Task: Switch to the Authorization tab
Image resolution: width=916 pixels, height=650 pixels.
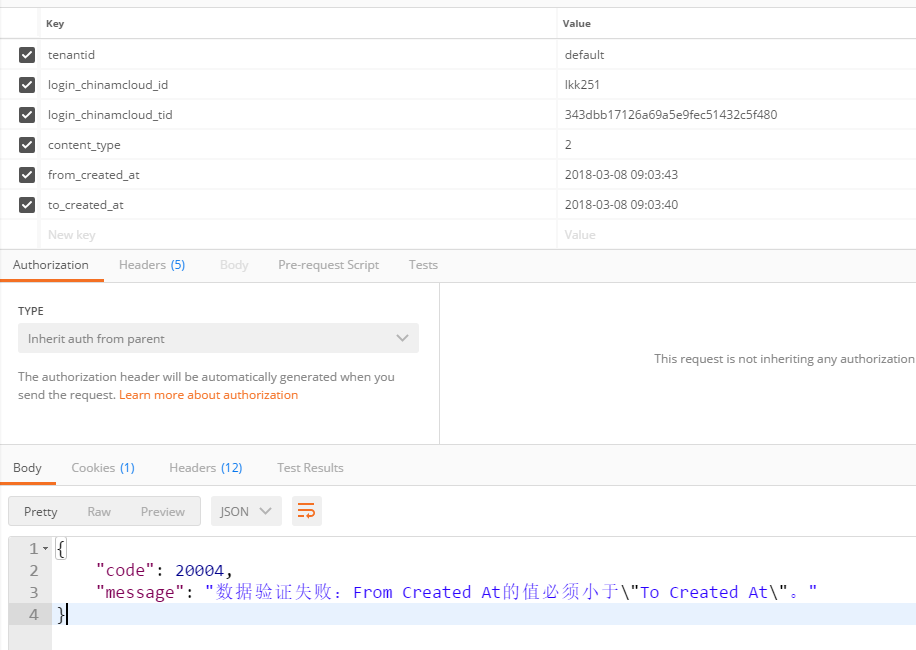Action: coord(51,265)
